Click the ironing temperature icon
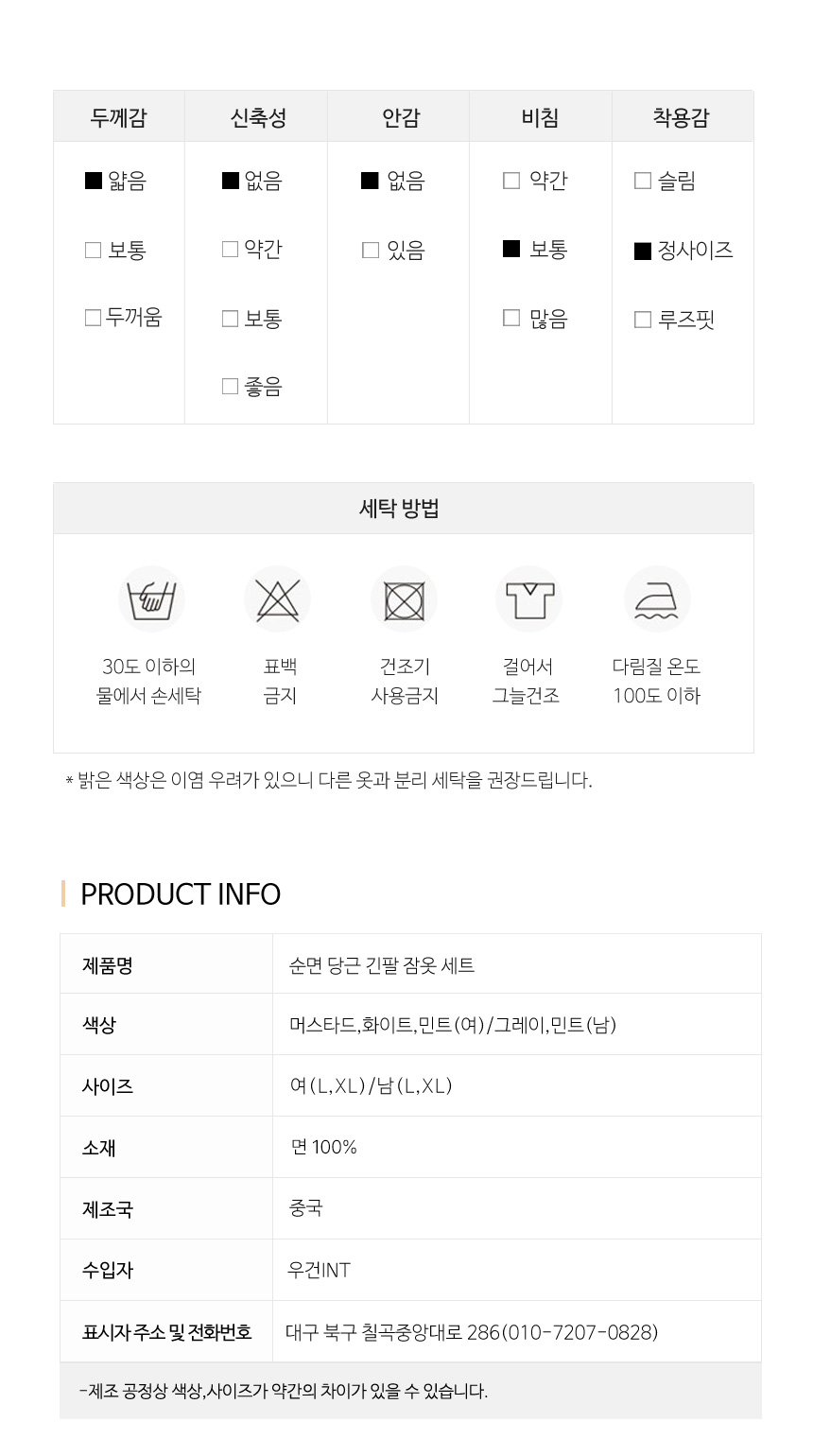The image size is (813, 1456). 657,599
